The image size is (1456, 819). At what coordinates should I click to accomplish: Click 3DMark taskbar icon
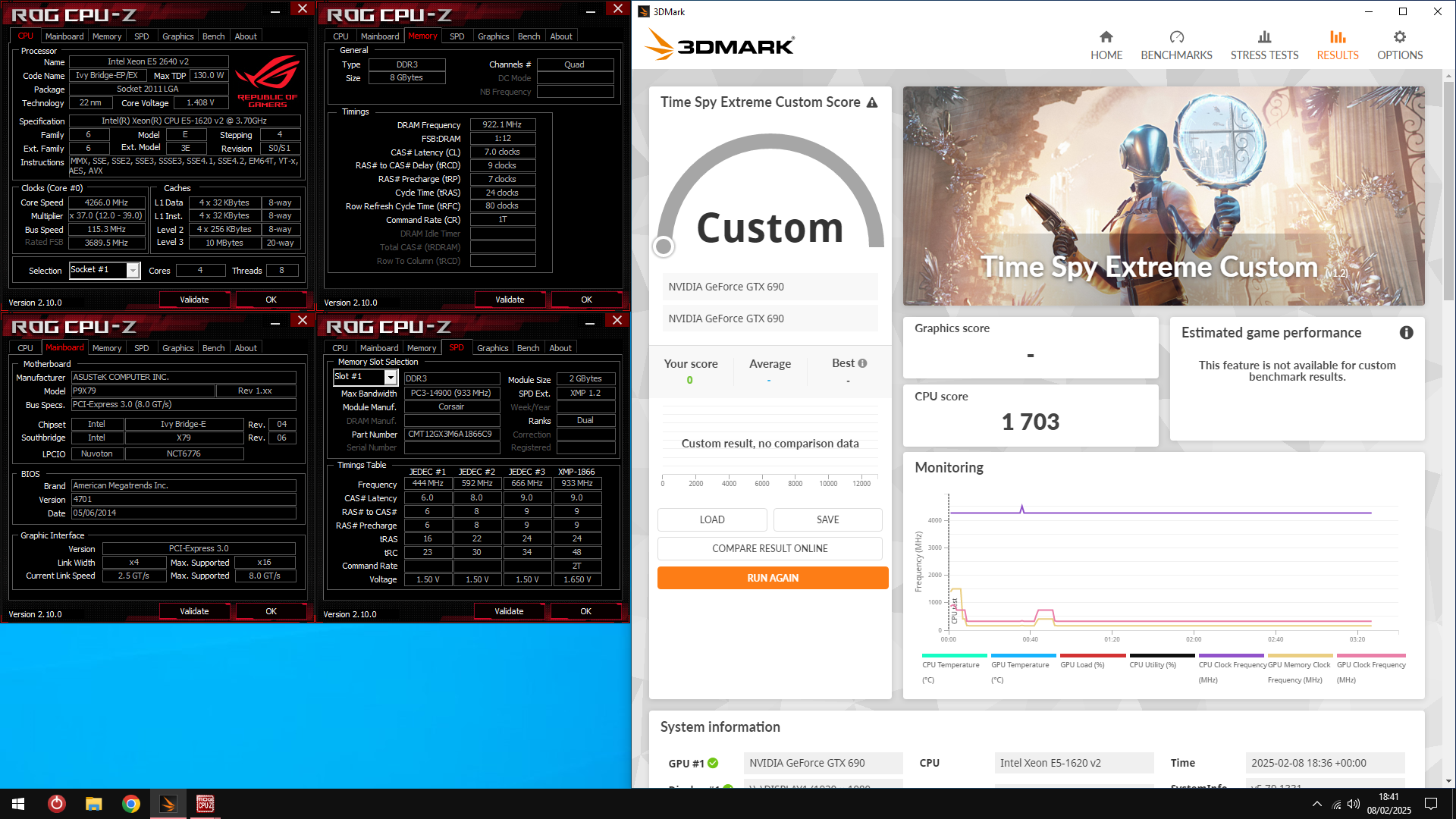tap(168, 804)
